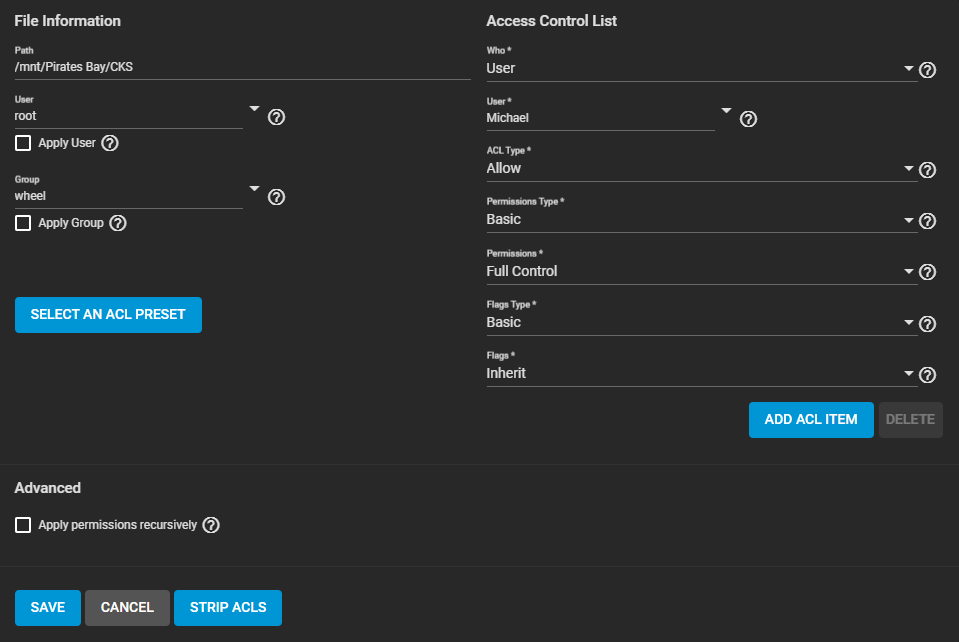
Task: Click help icon beside Flags Type
Action: click(927, 324)
